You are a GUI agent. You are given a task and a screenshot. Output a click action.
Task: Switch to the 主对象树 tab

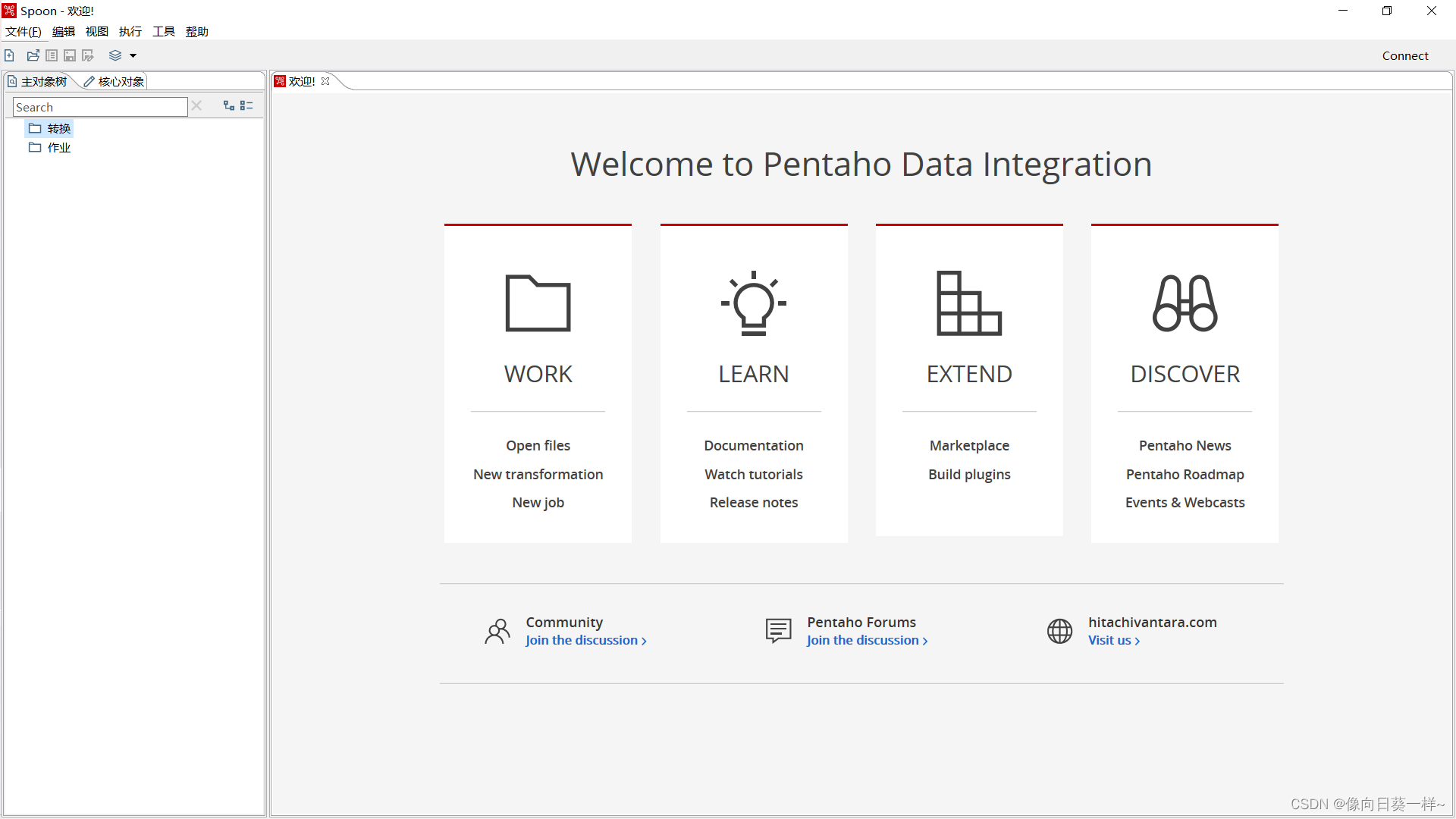click(38, 81)
